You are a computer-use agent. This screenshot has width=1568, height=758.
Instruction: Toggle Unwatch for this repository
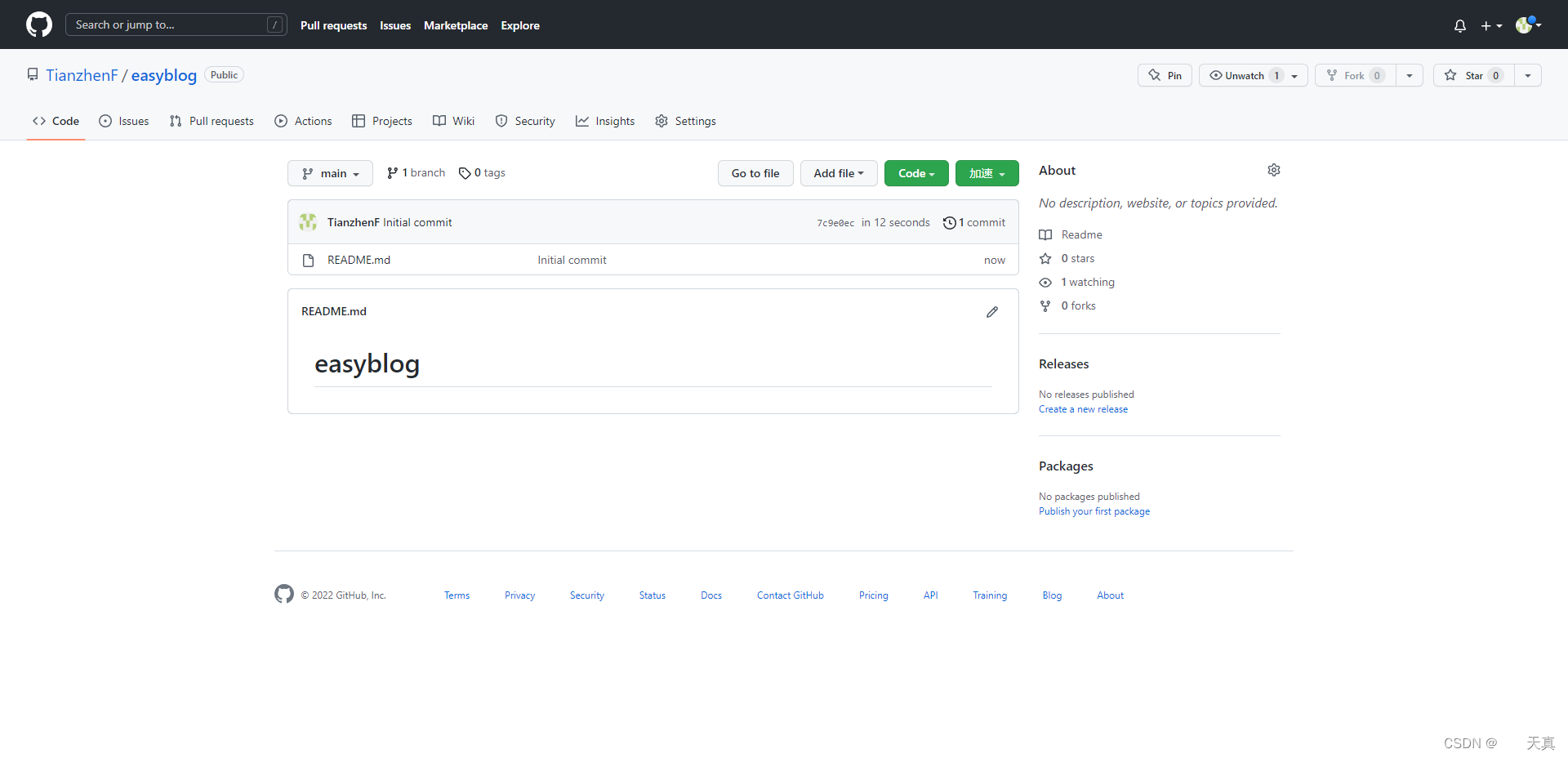[x=1244, y=75]
